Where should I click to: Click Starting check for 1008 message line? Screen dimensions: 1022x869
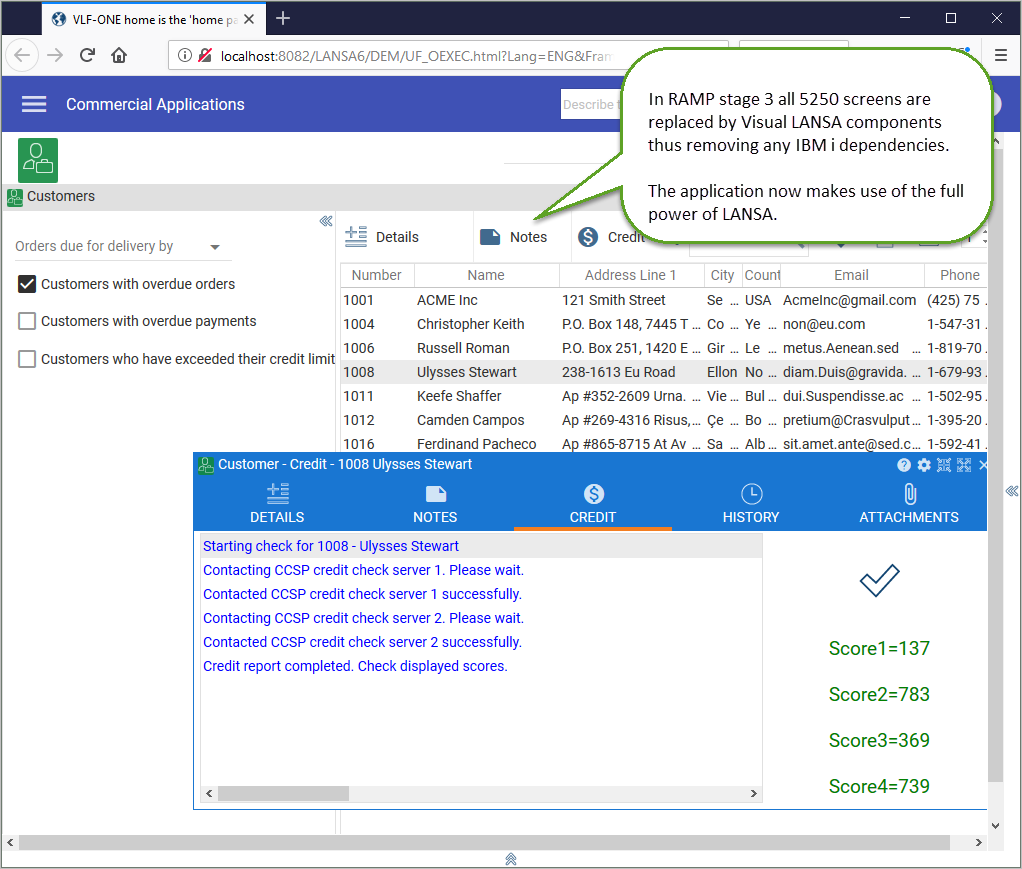(481, 546)
